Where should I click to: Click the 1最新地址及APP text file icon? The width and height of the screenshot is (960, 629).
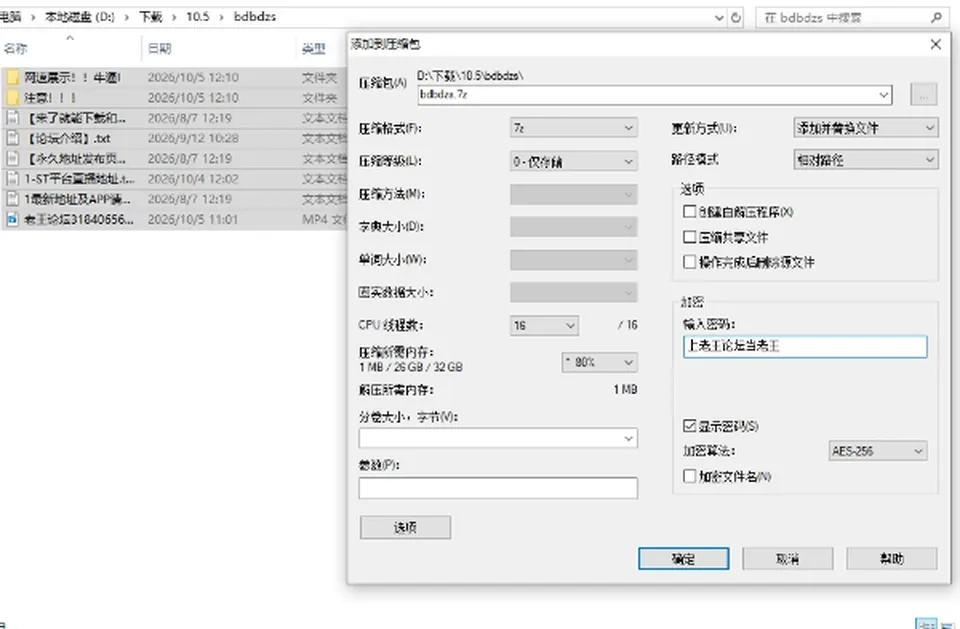12,199
